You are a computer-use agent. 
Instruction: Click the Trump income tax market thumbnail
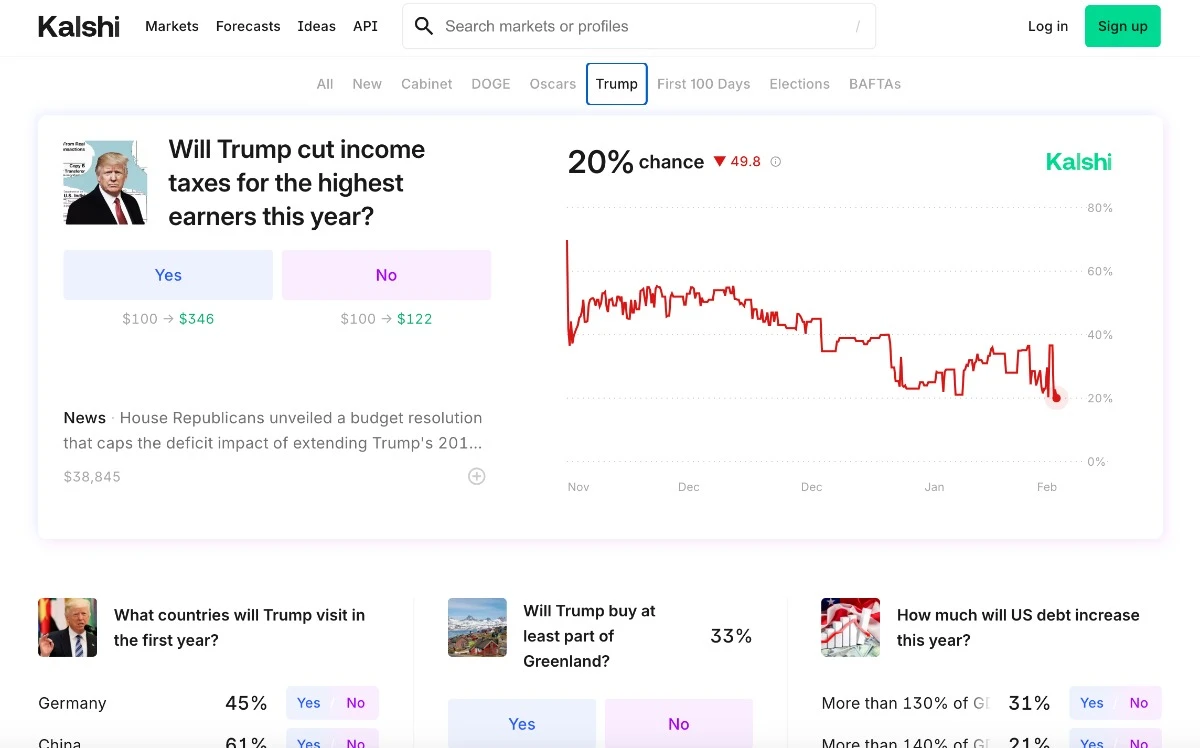coord(105,182)
